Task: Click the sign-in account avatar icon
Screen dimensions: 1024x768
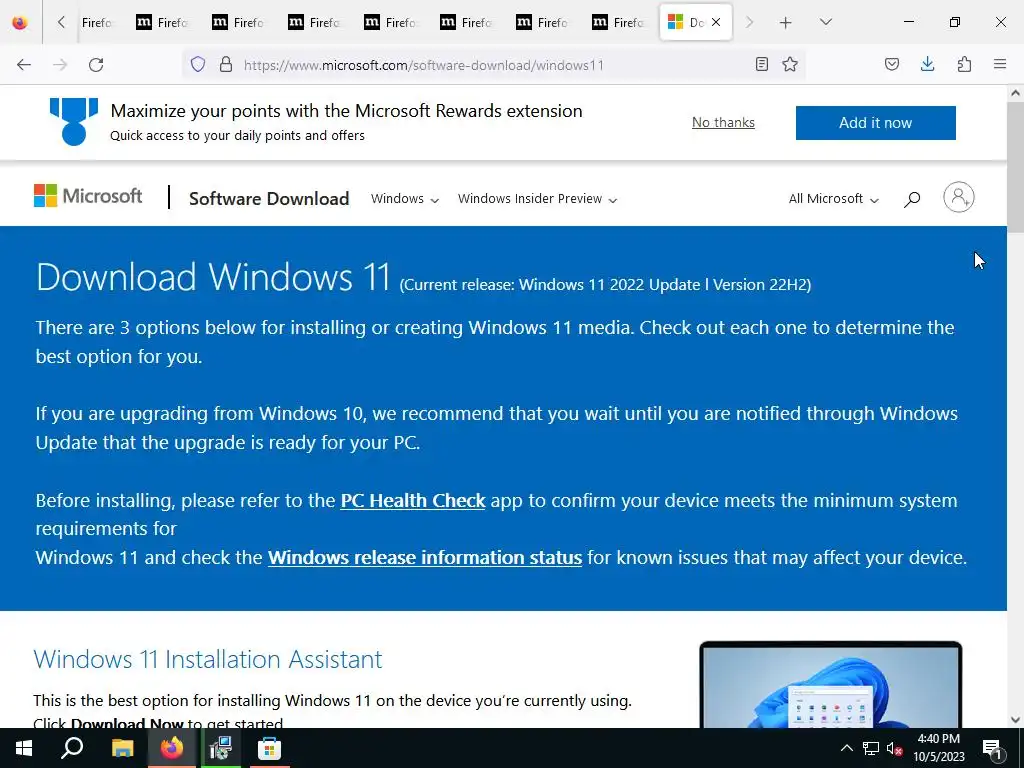Action: click(x=959, y=197)
